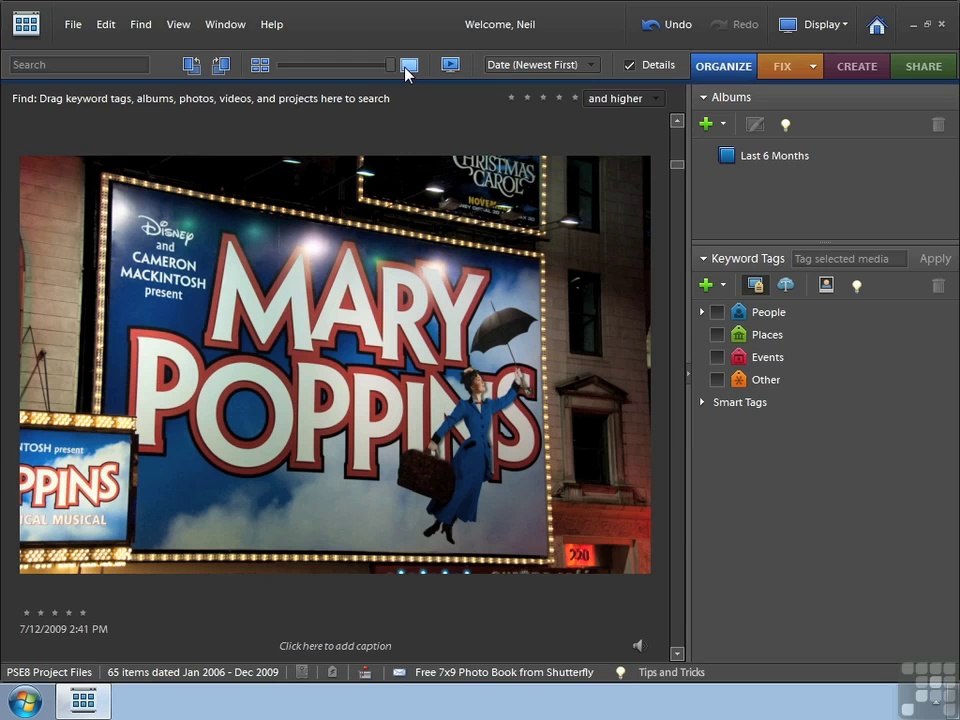This screenshot has width=960, height=720.
Task: Open the FIX tab dropdown arrow
Action: (x=813, y=66)
